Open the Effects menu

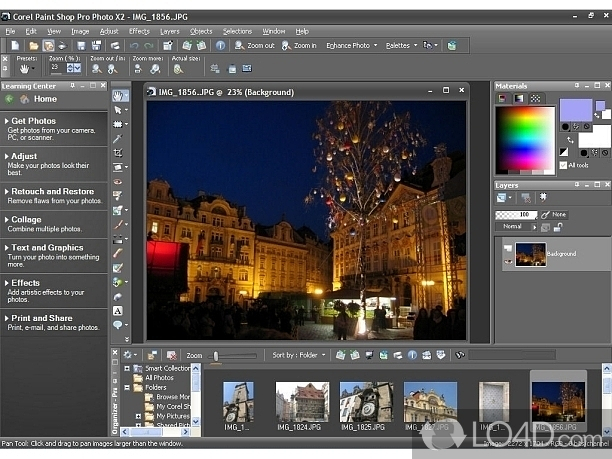(x=139, y=31)
